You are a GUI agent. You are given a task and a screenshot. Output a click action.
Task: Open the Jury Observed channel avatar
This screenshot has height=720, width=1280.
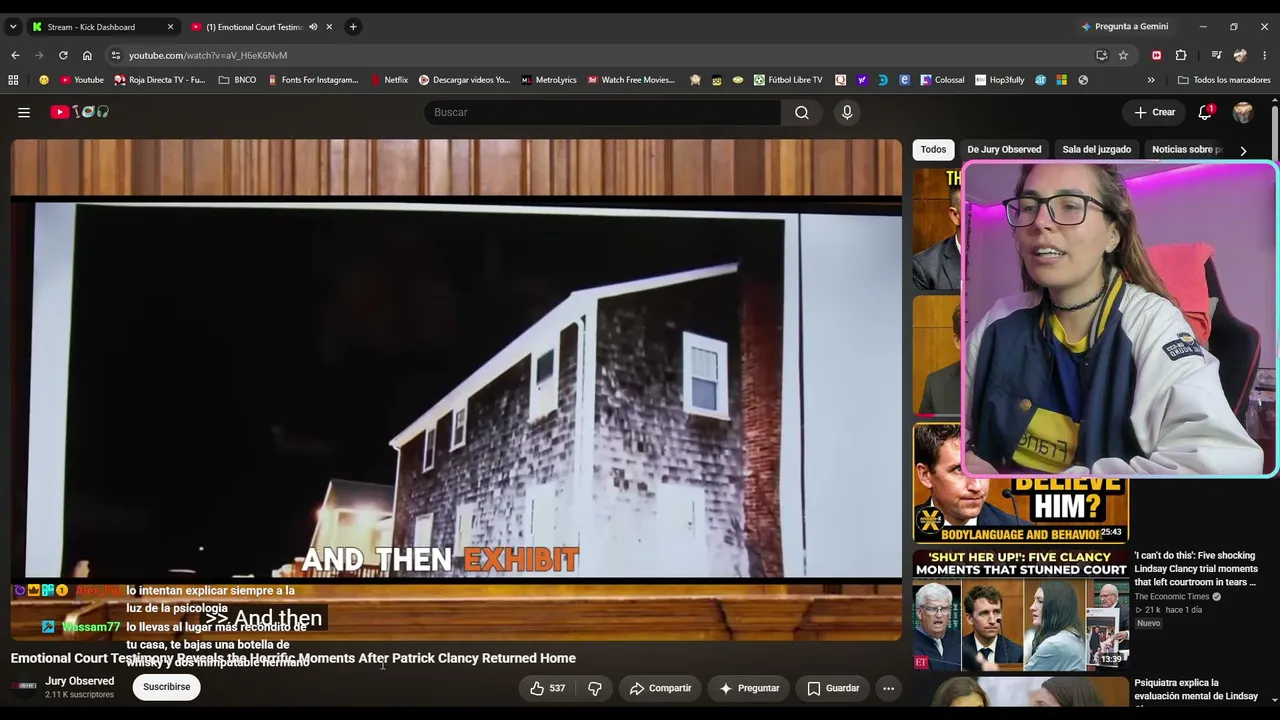(24, 687)
